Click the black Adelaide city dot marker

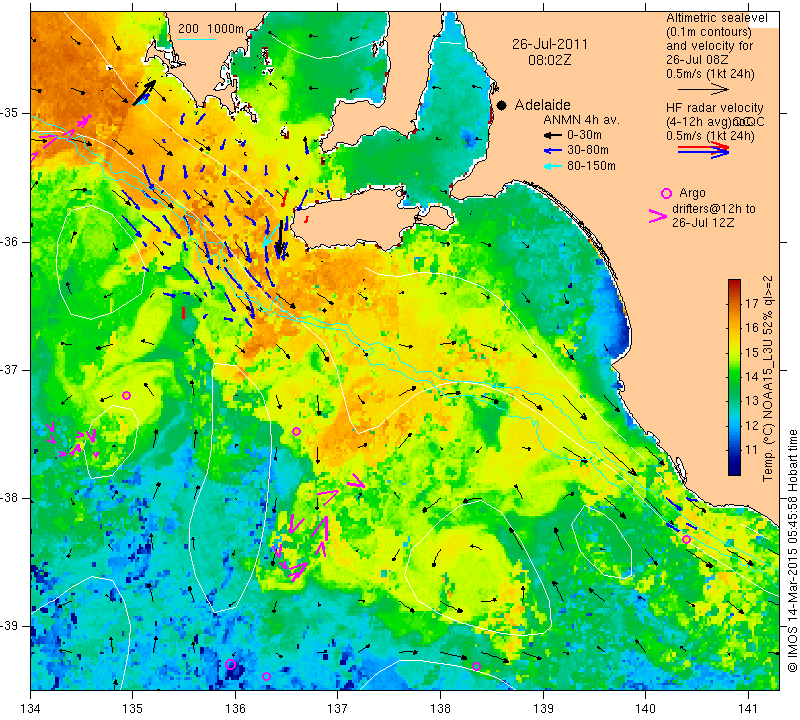(502, 105)
